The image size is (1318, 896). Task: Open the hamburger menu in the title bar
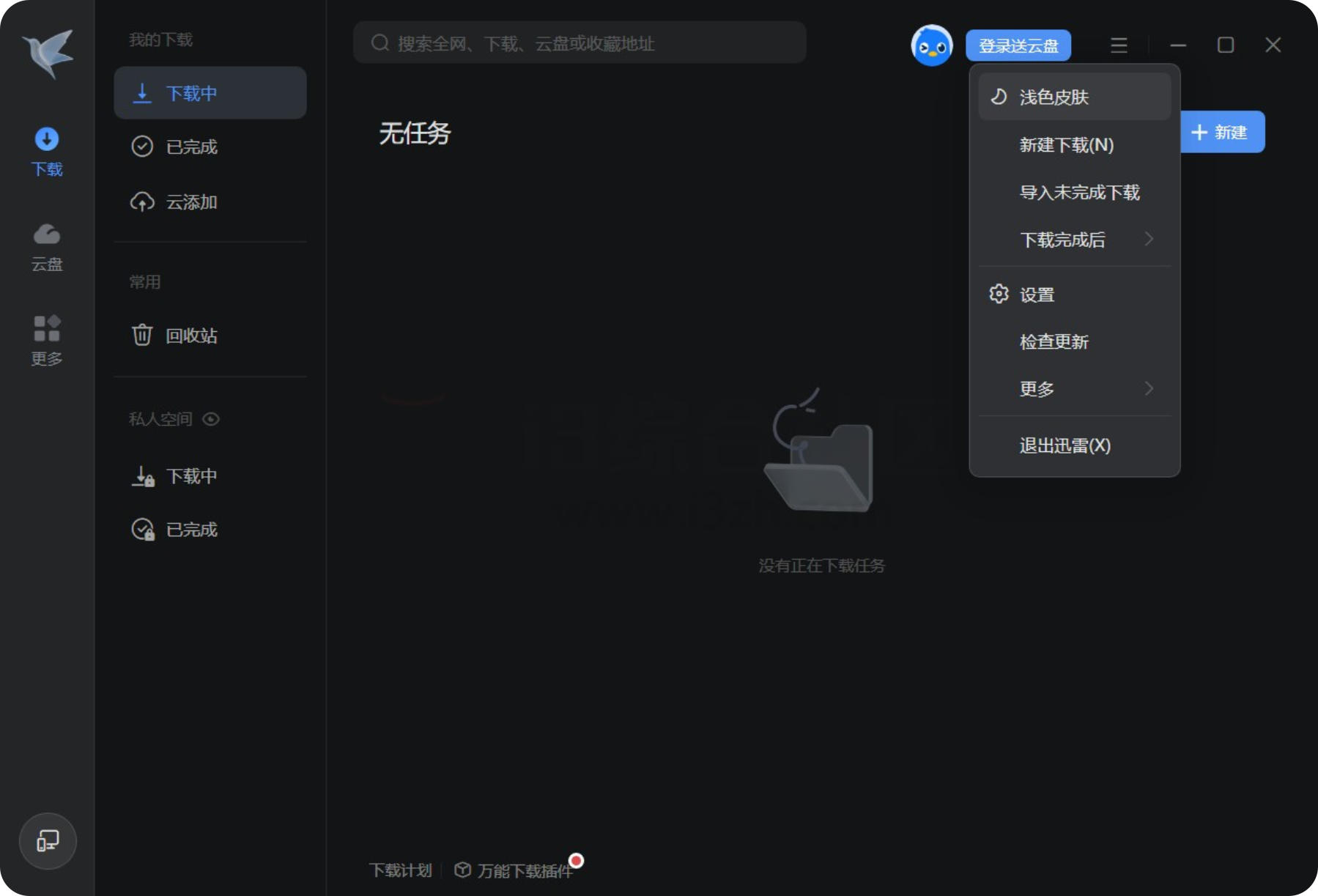point(1119,45)
